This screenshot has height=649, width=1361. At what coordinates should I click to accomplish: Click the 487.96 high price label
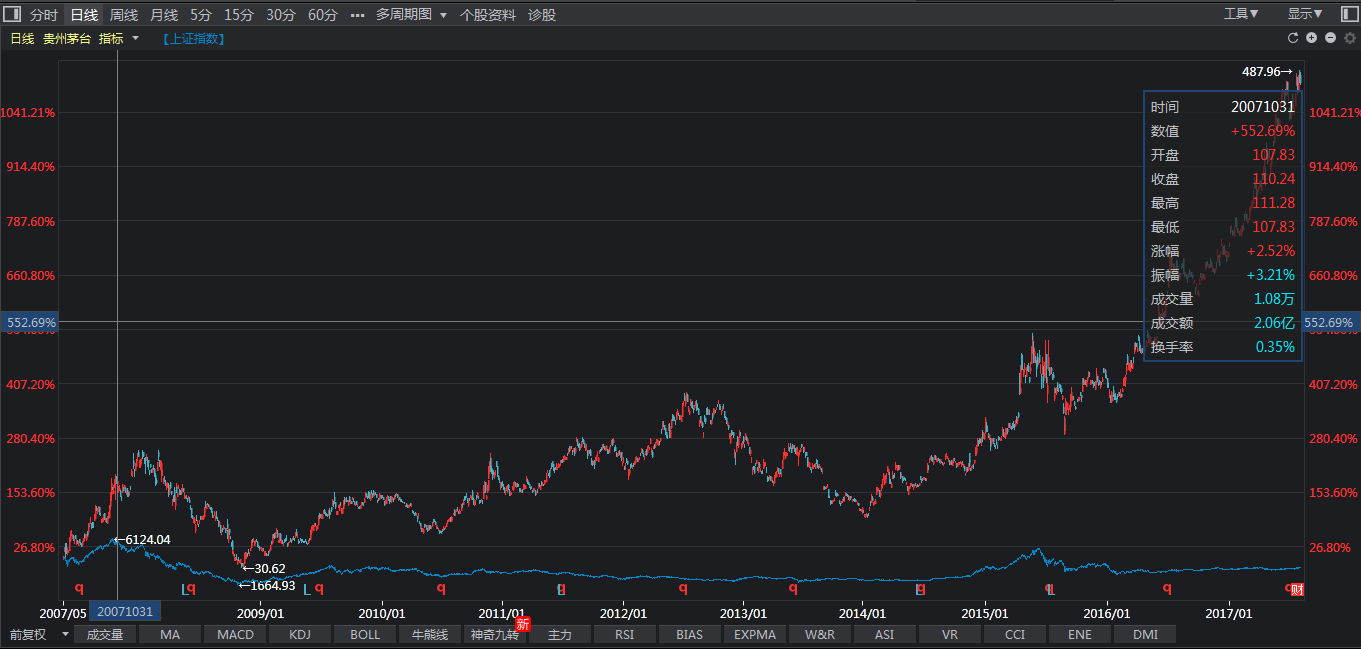(1267, 72)
